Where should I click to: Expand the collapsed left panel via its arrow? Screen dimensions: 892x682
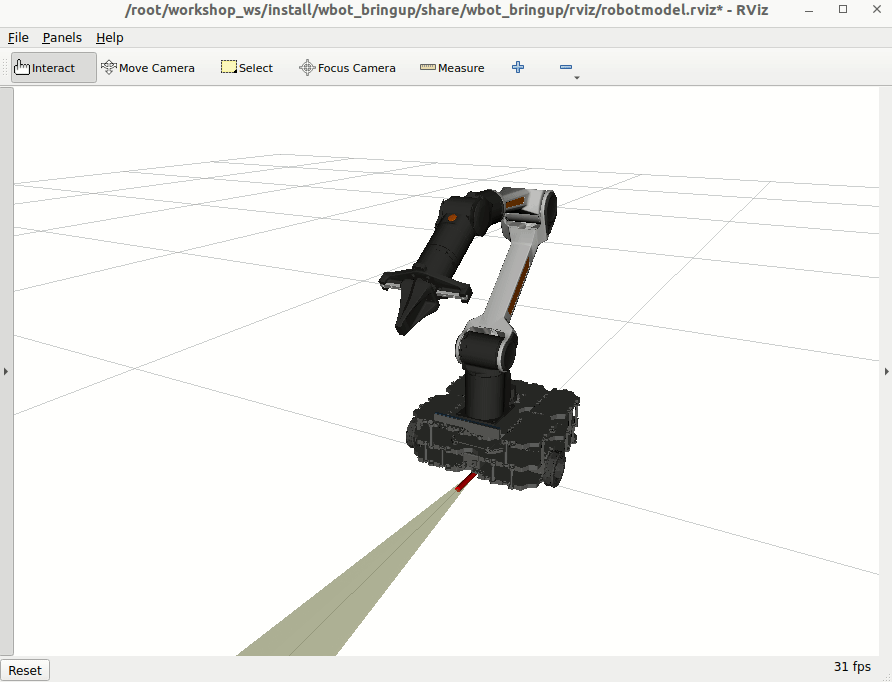(x=5, y=371)
